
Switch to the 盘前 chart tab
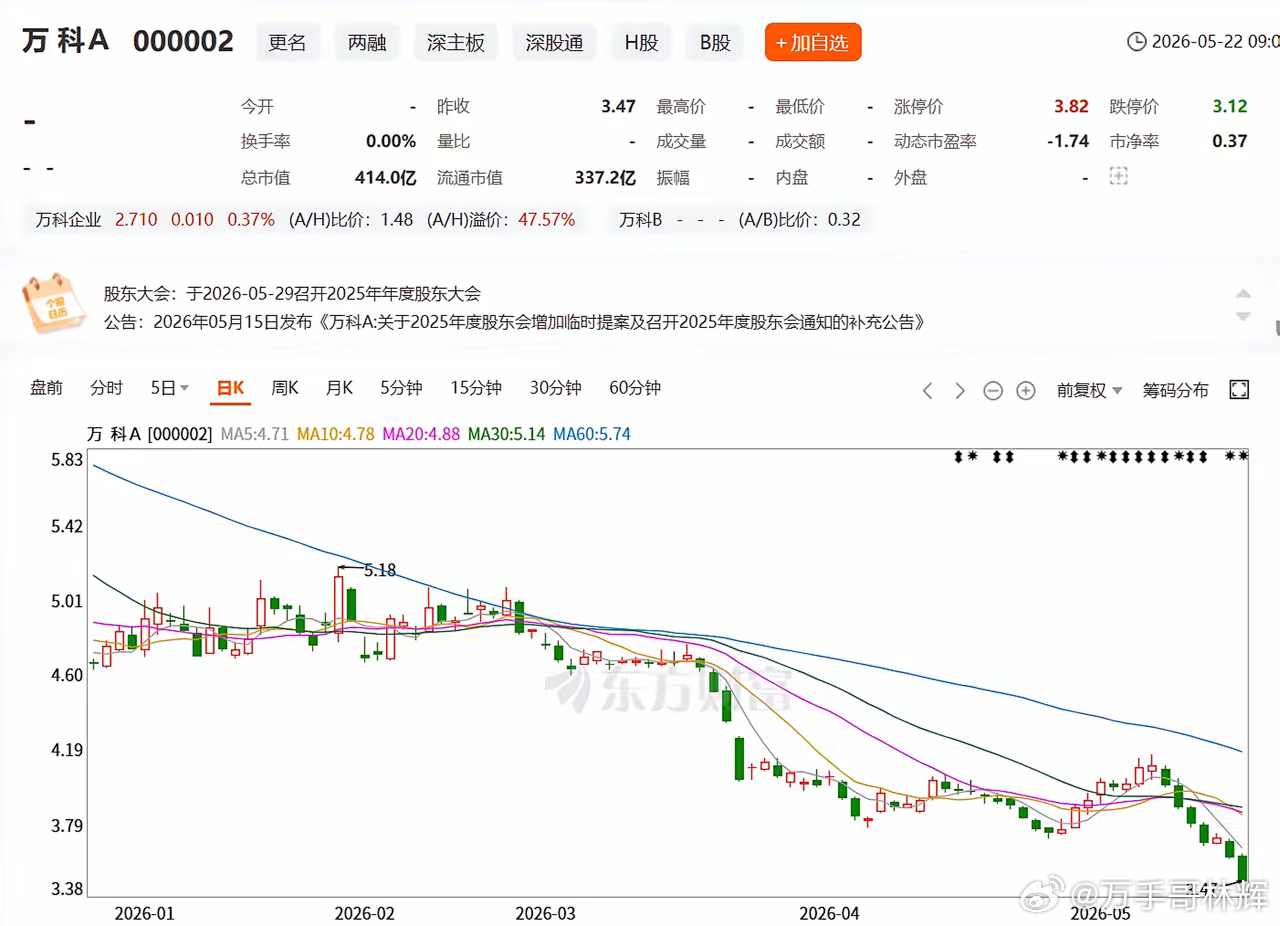(x=46, y=388)
